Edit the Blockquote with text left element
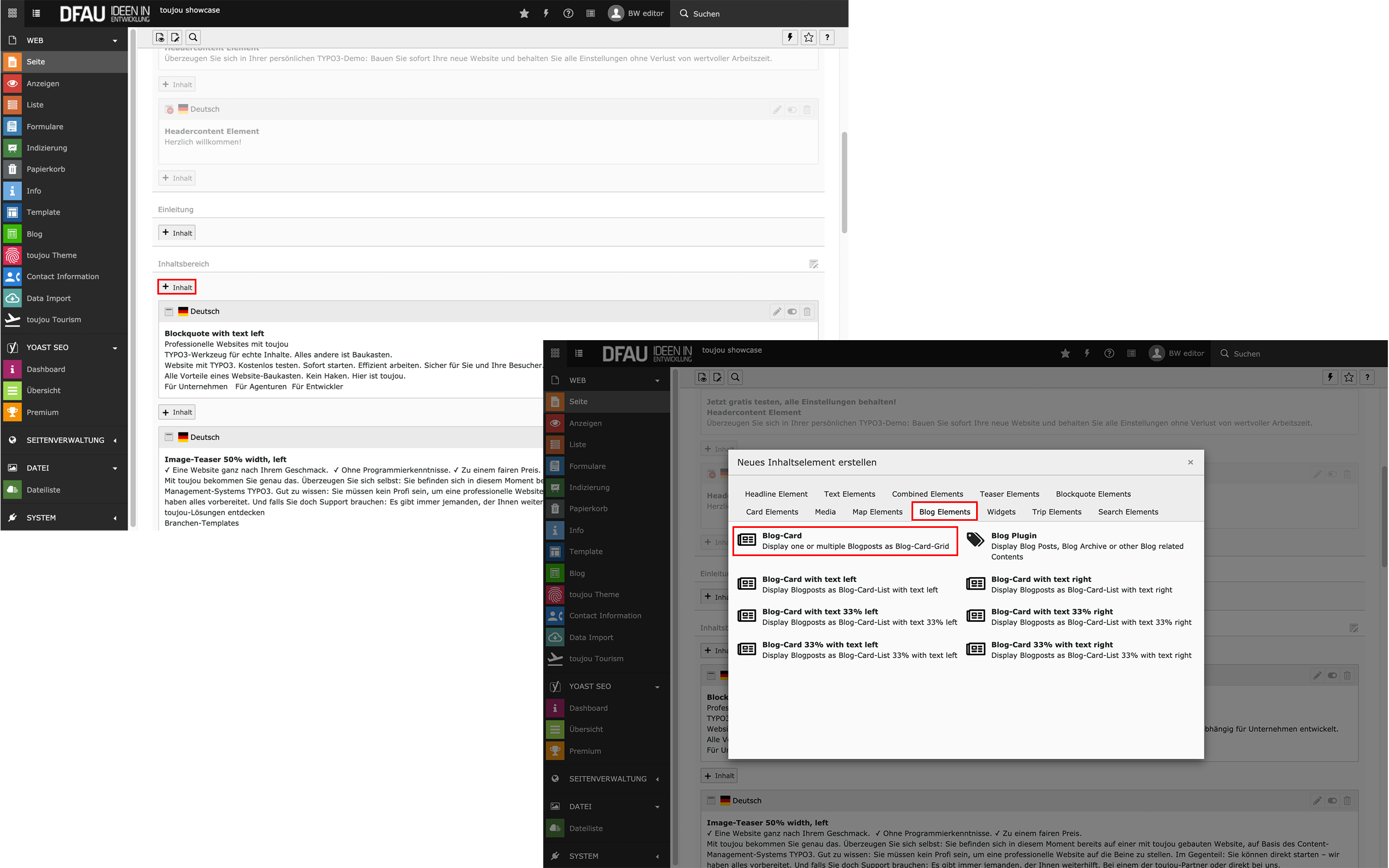Image resolution: width=1389 pixels, height=868 pixels. (777, 311)
